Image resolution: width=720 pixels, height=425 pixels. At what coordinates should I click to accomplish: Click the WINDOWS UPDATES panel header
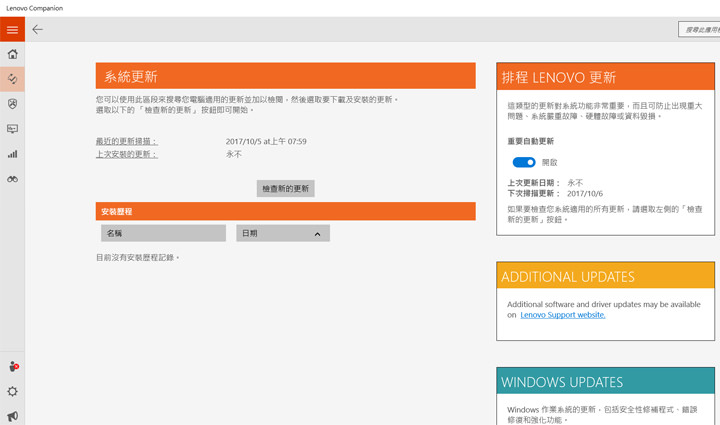(606, 382)
